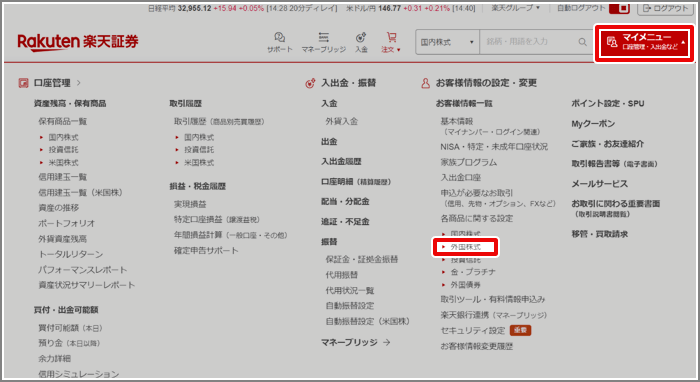Open 預り金 (本日以降)
700x382 pixels.
click(69, 343)
